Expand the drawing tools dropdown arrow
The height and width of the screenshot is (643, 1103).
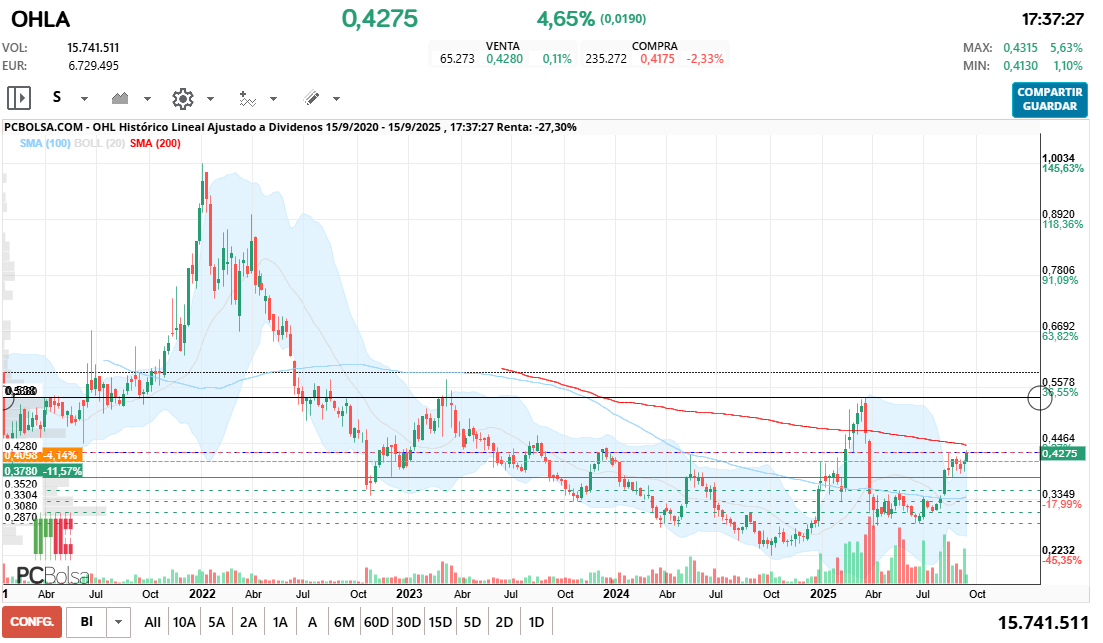(336, 99)
